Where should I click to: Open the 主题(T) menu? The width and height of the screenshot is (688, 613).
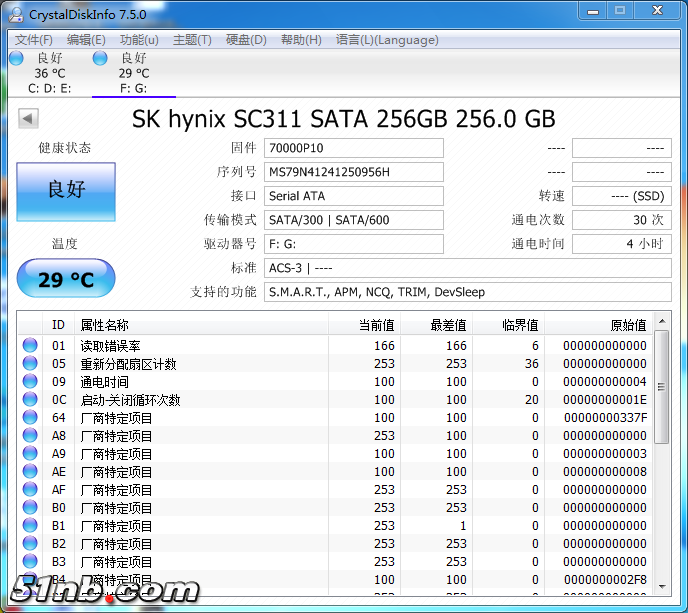point(192,40)
